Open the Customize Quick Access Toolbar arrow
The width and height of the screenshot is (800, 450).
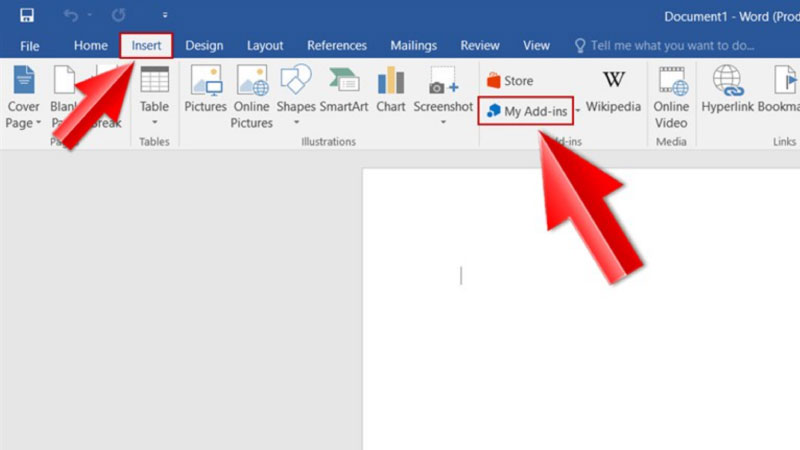coord(164,16)
